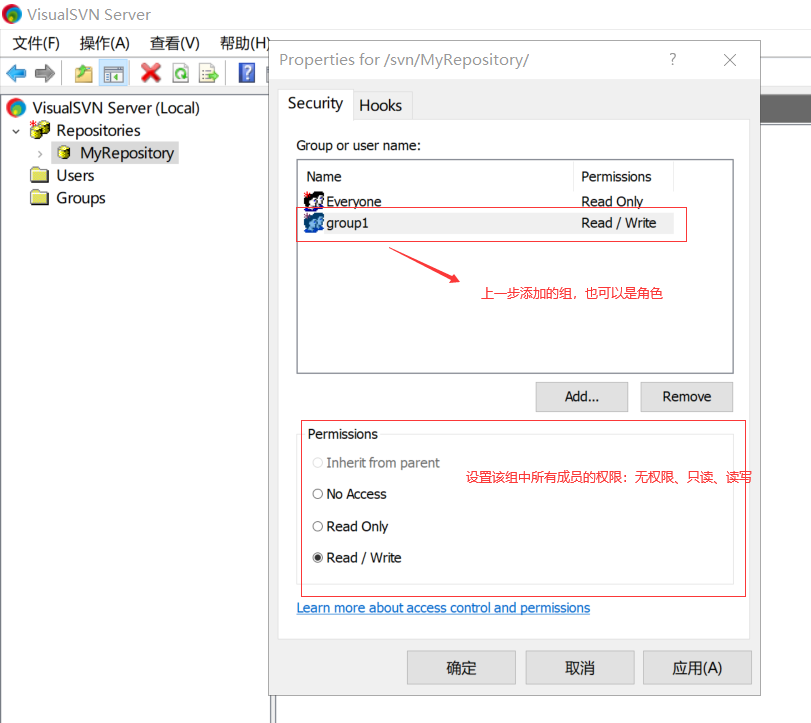Open the 操作(A) menu
The width and height of the screenshot is (811, 723).
pos(104,43)
